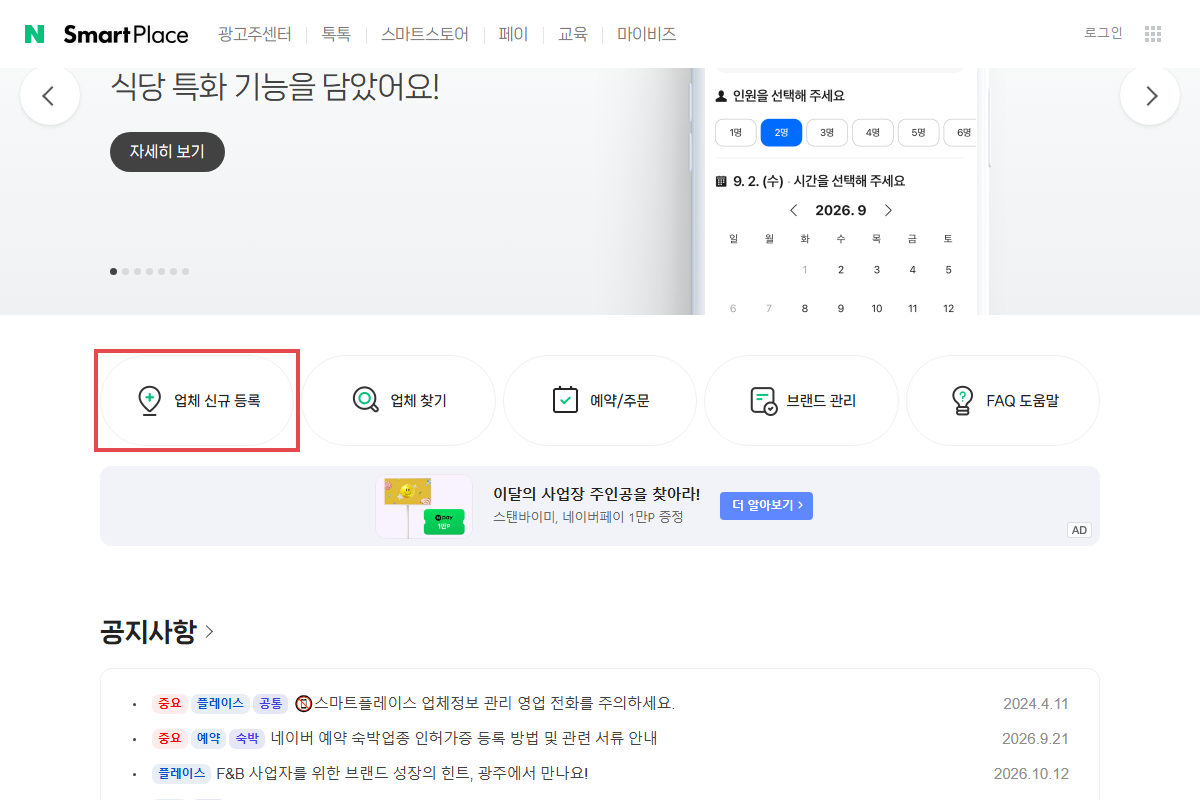This screenshot has width=1200, height=800.
Task: Click 브랜드 관리 button
Action: point(802,400)
